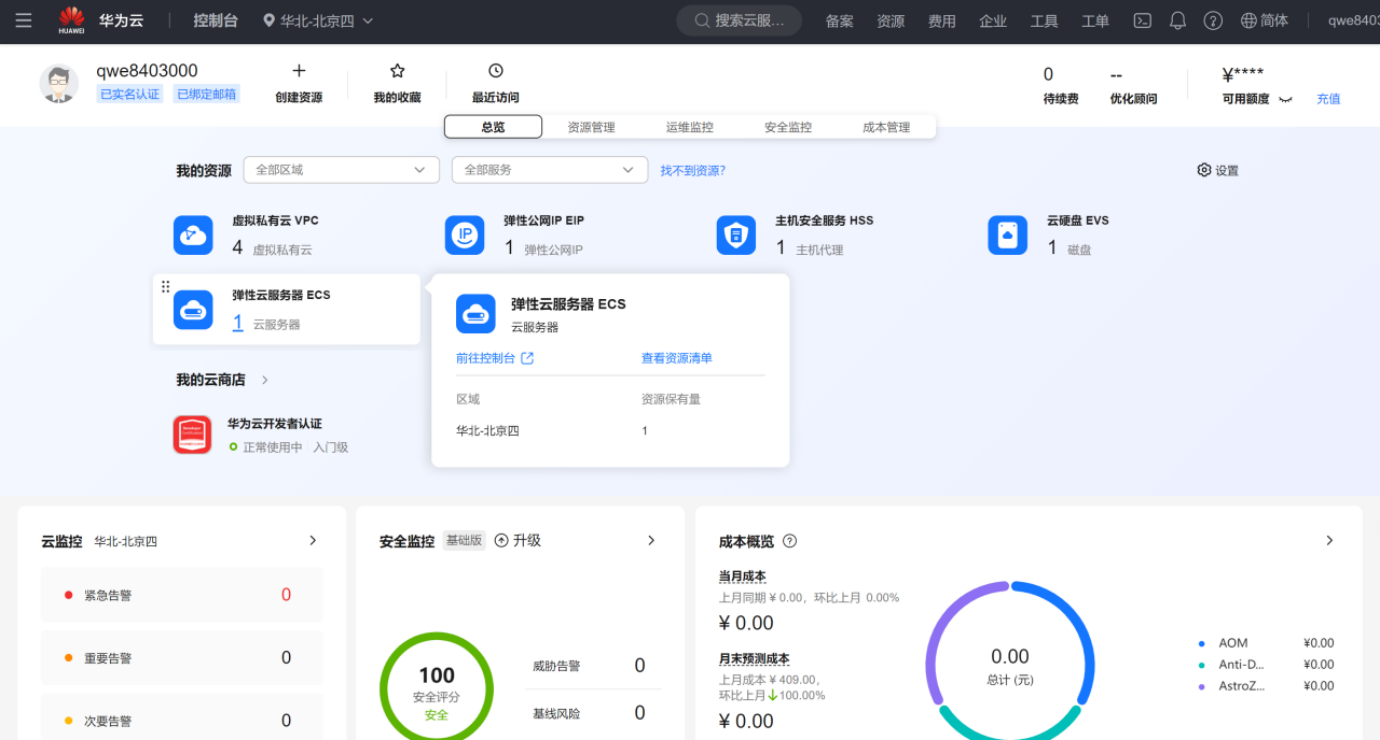
Task: Click the 充值 link
Action: point(1328,99)
